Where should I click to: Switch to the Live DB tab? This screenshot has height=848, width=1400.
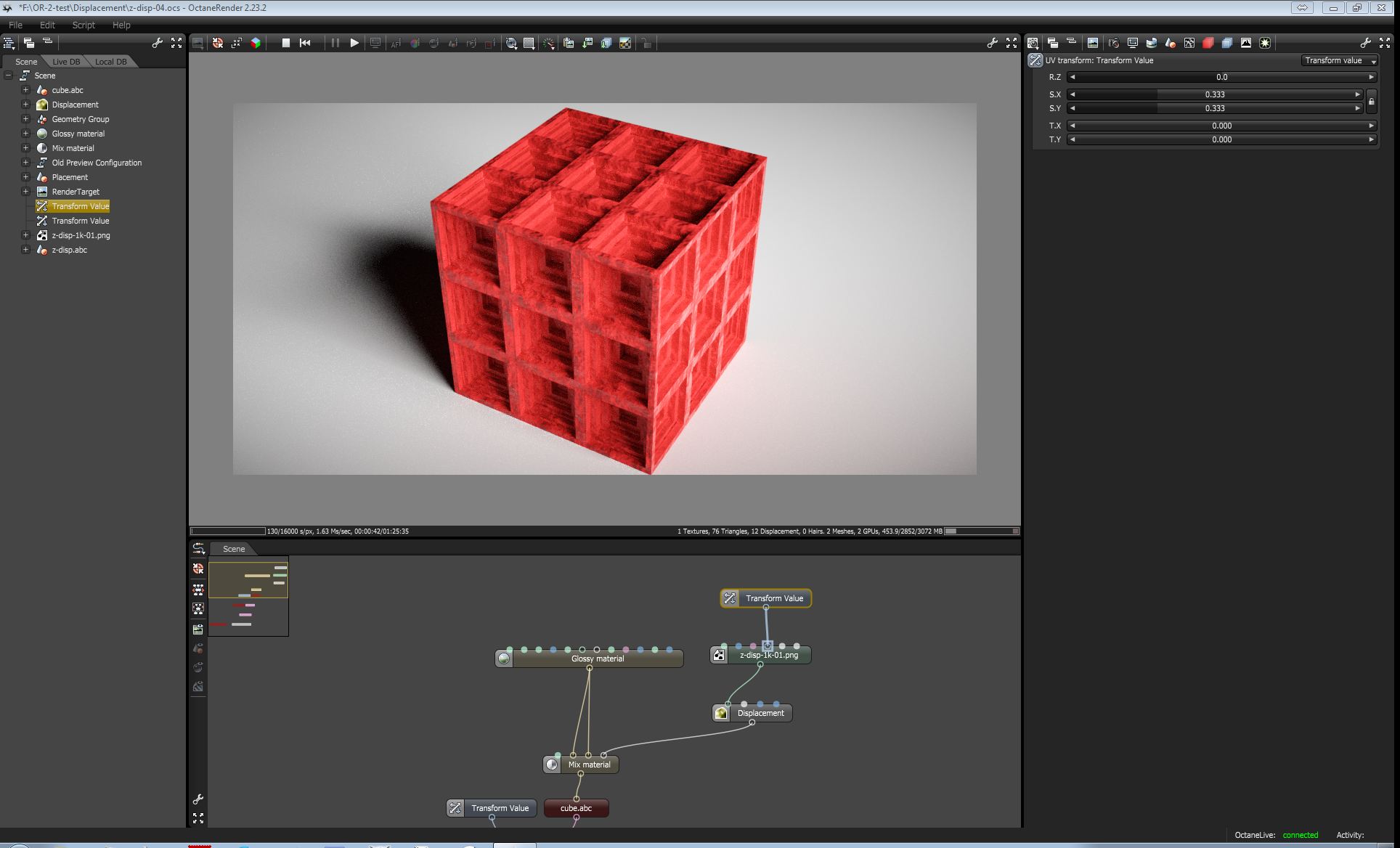[66, 62]
